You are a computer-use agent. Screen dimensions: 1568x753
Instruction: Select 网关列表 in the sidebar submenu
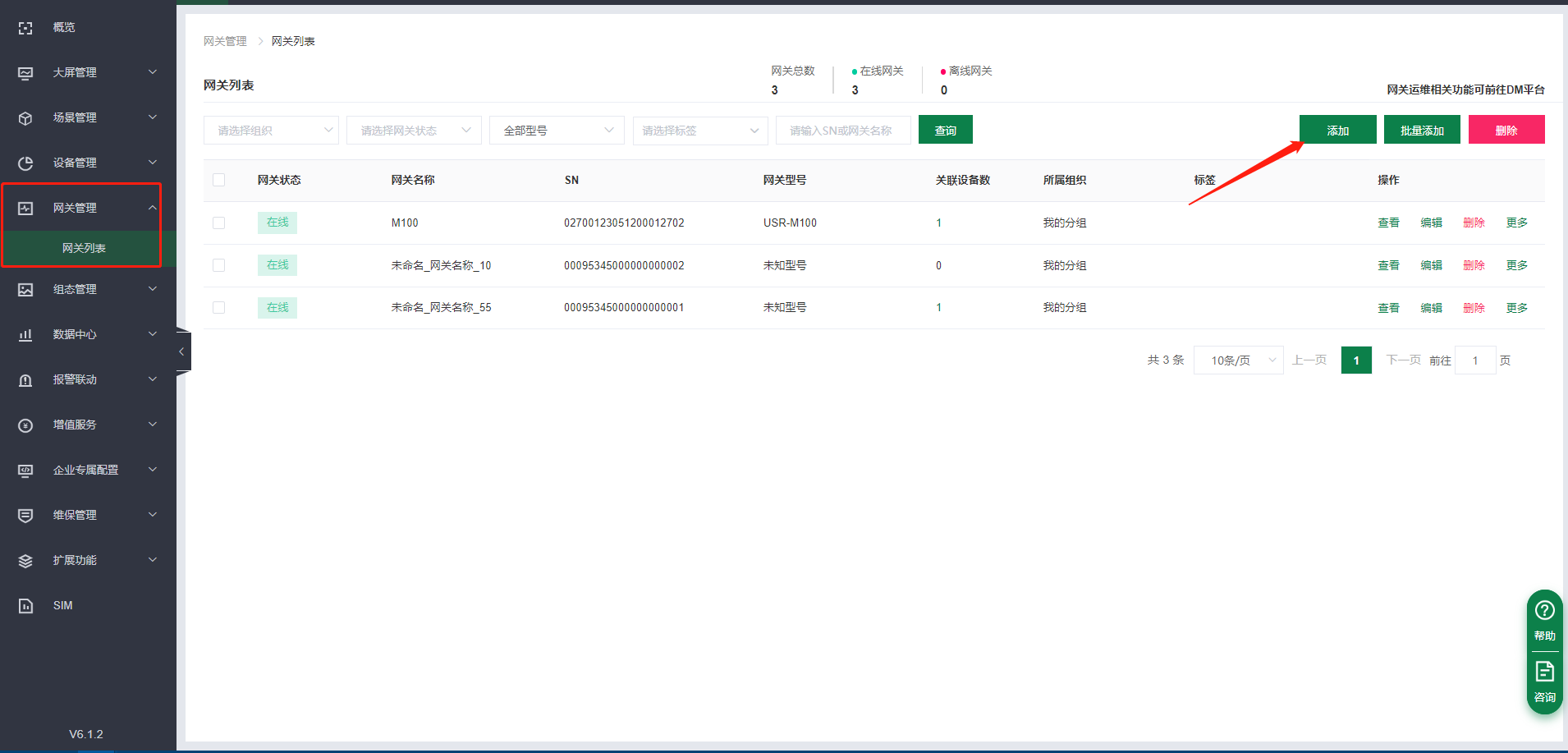(x=84, y=248)
